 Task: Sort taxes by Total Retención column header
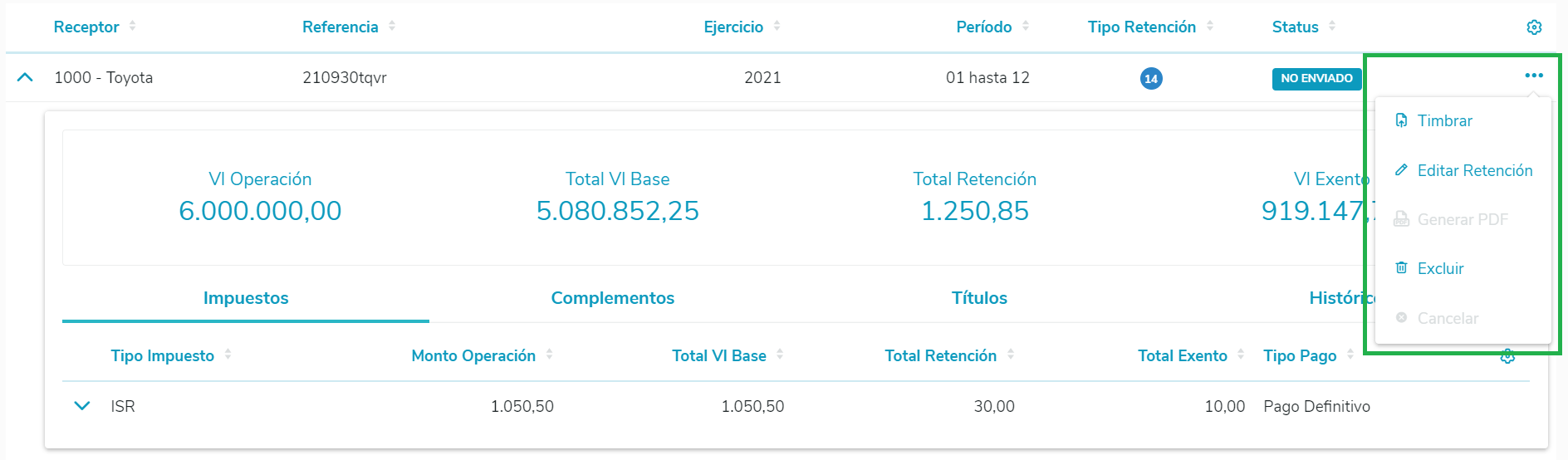pyautogui.click(x=940, y=355)
